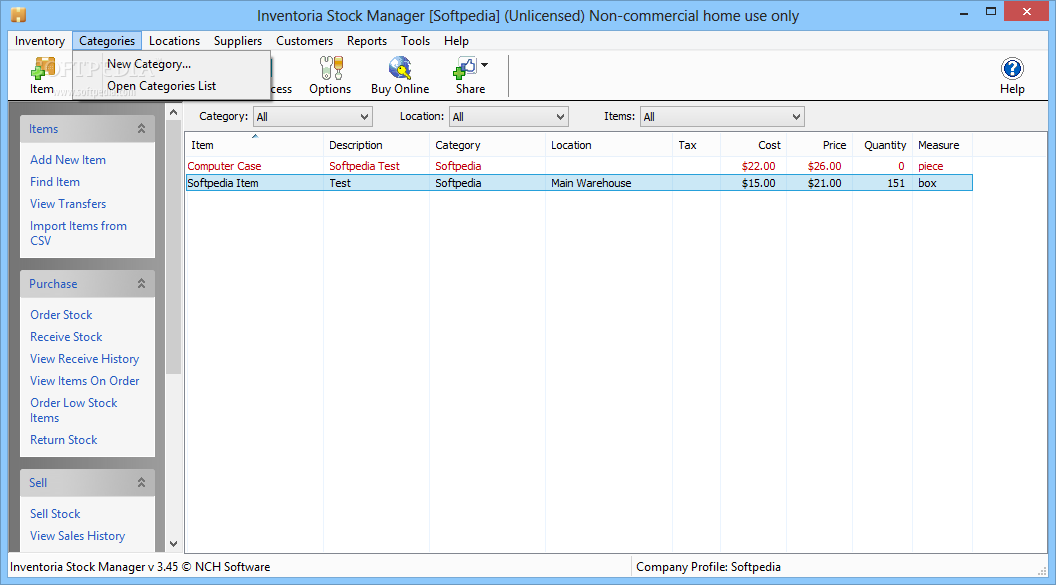Open the View Receive History link

click(85, 359)
